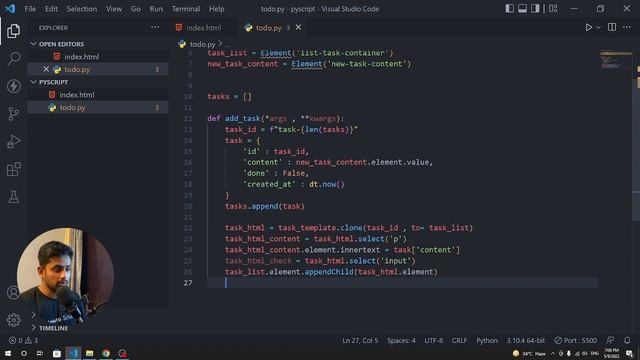Toggle bottom panel layout
640x360 pixels.
click(522, 9)
